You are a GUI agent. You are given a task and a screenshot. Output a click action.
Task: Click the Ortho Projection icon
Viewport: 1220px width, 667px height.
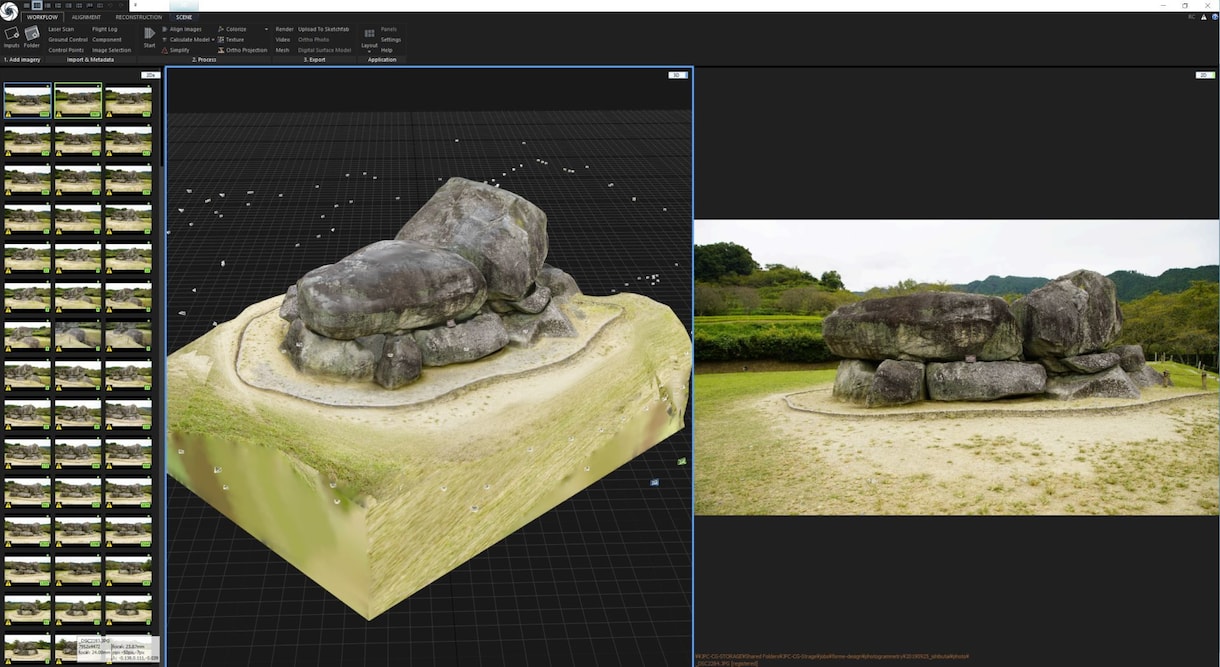click(x=221, y=50)
